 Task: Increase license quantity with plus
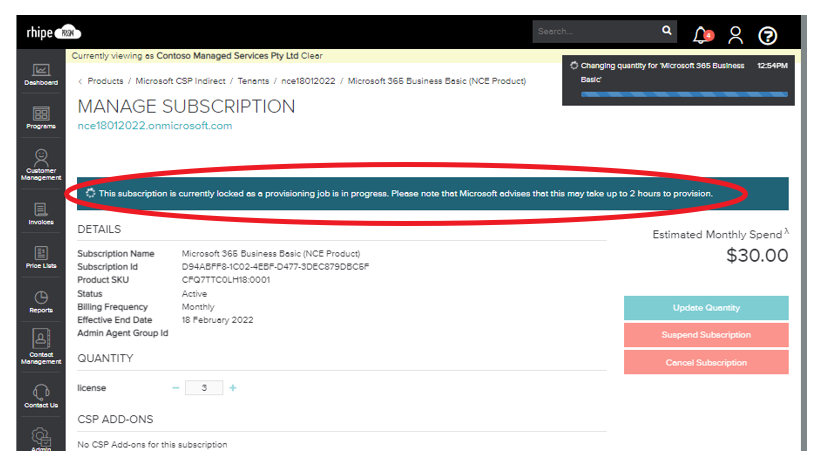click(233, 388)
